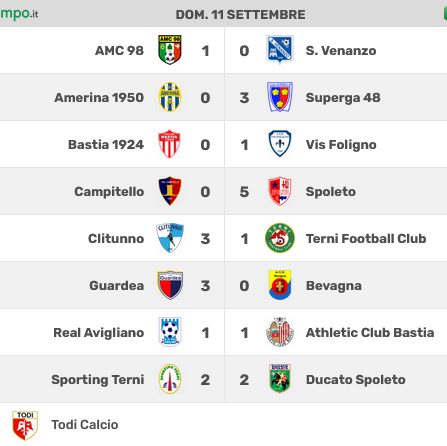Screen dimensions: 447x446
Task: Open the Bevagna yellow and blue badge
Action: point(280,285)
